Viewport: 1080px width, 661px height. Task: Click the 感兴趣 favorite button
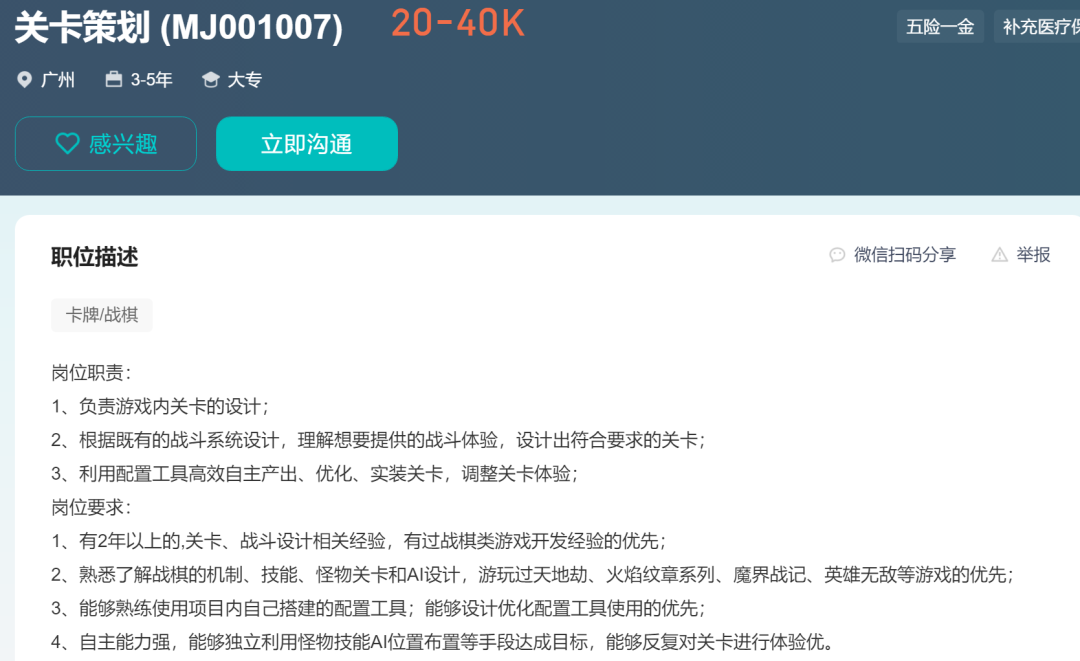click(x=105, y=143)
